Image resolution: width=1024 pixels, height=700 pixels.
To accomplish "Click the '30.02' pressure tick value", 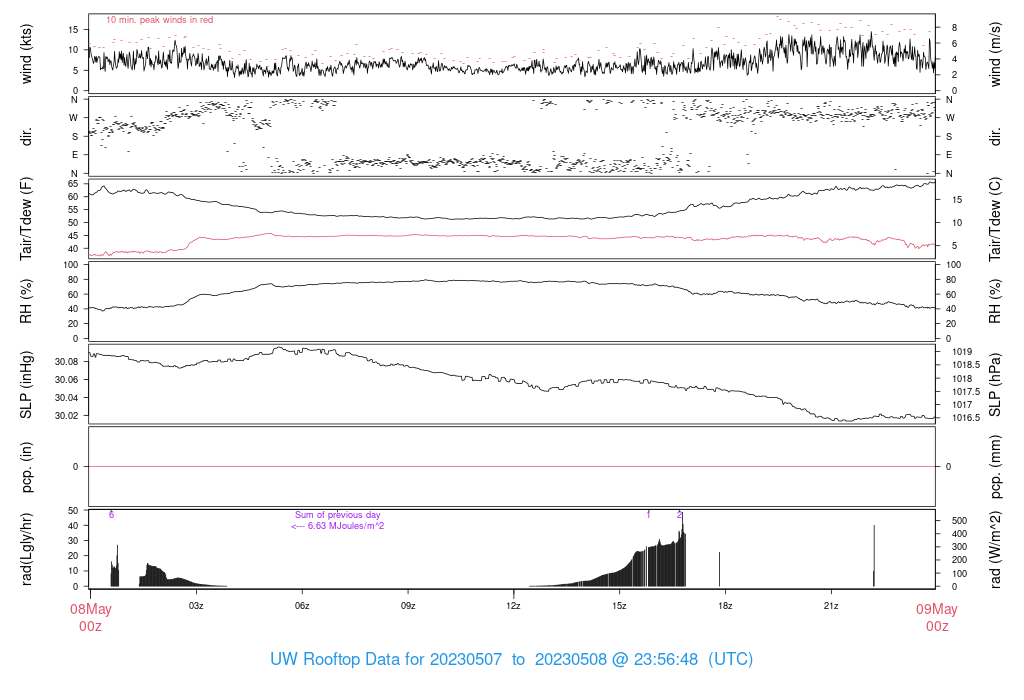I will [x=67, y=415].
